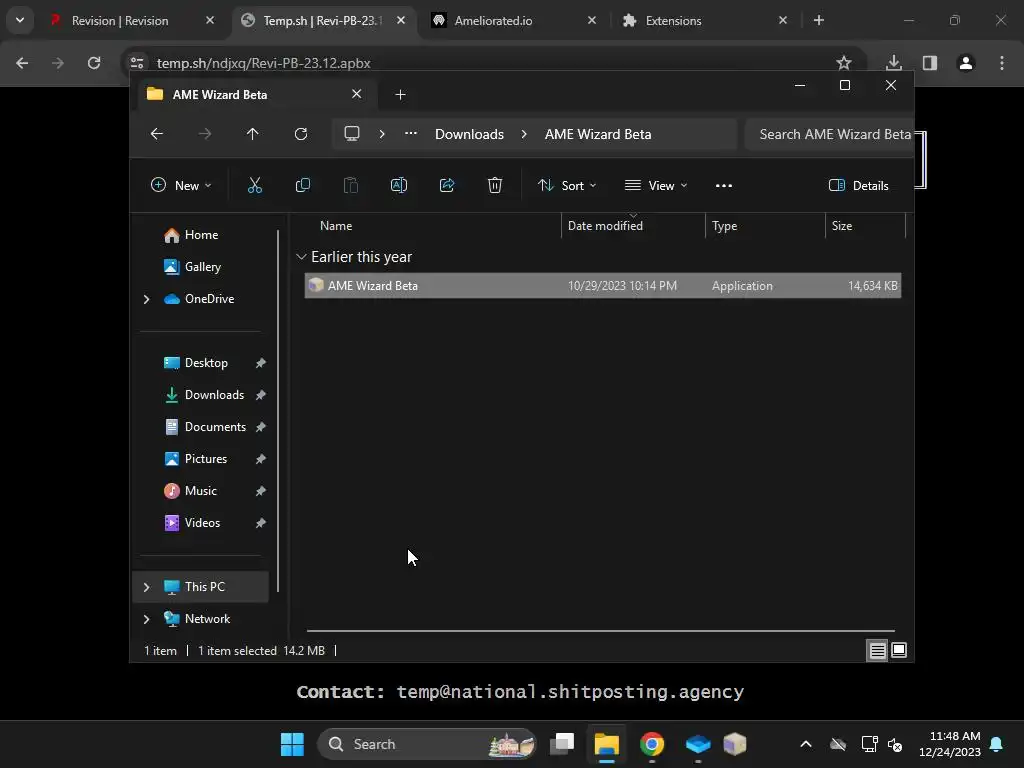Rename the selected file via toolbar icon
The height and width of the screenshot is (768, 1024).
398,185
